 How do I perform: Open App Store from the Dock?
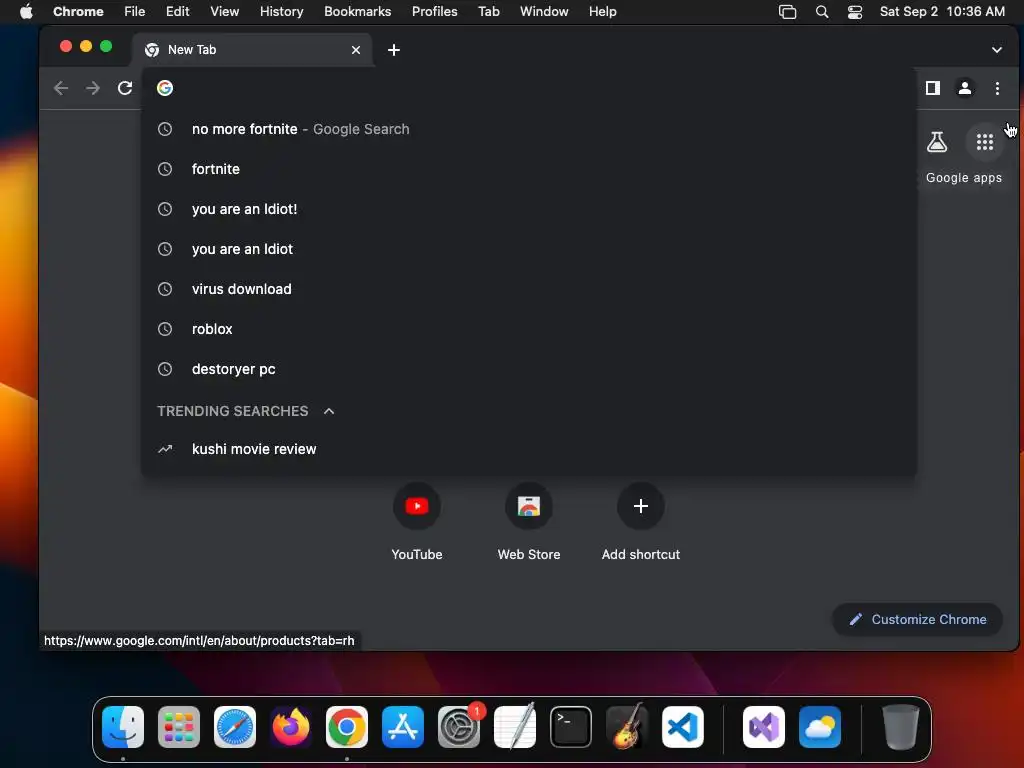click(403, 727)
